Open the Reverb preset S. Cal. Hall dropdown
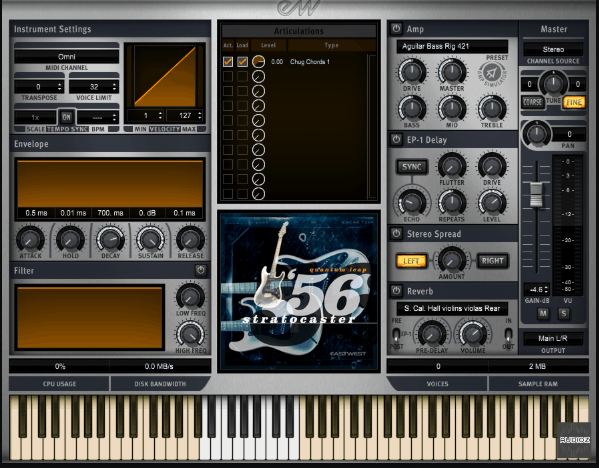 tap(452, 308)
